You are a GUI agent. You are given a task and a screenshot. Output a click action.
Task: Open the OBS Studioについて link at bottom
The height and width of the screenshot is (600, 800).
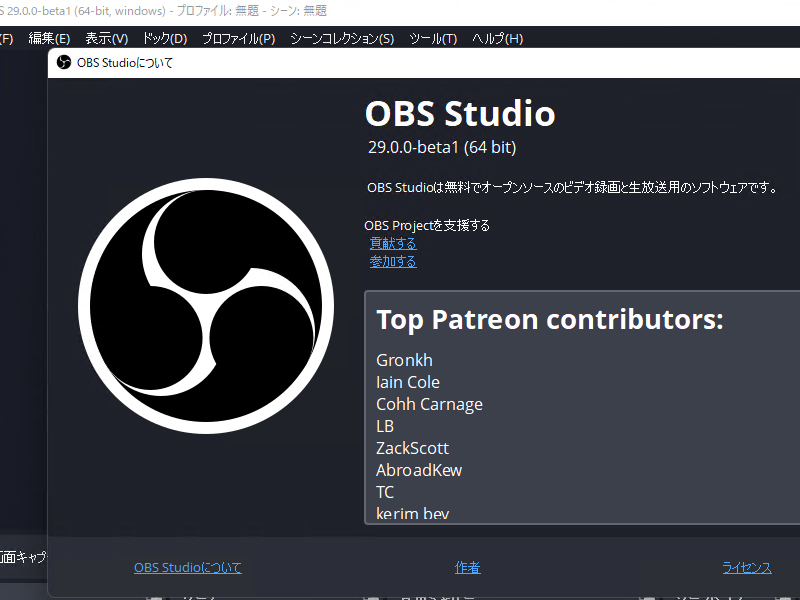coord(188,567)
